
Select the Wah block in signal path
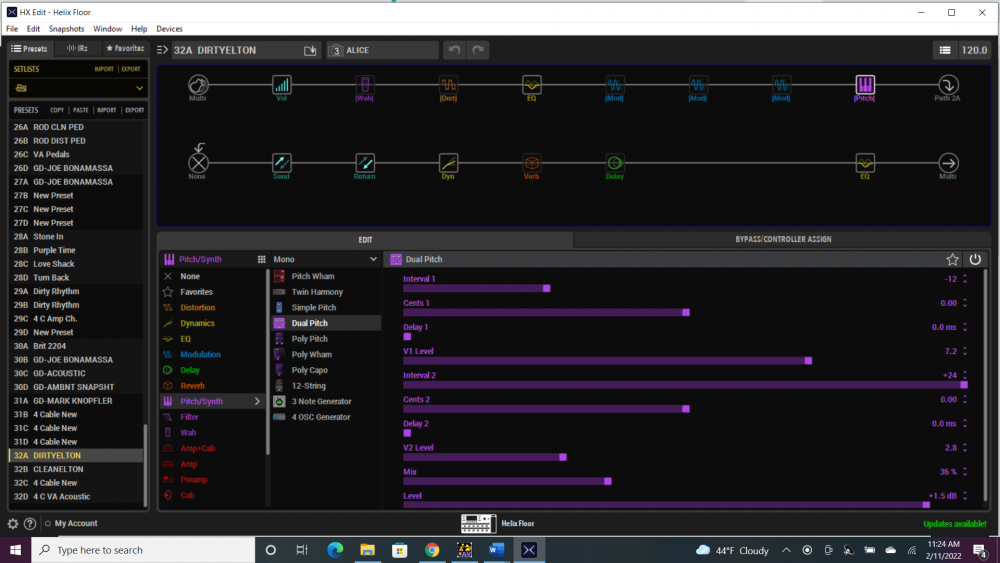click(x=365, y=86)
